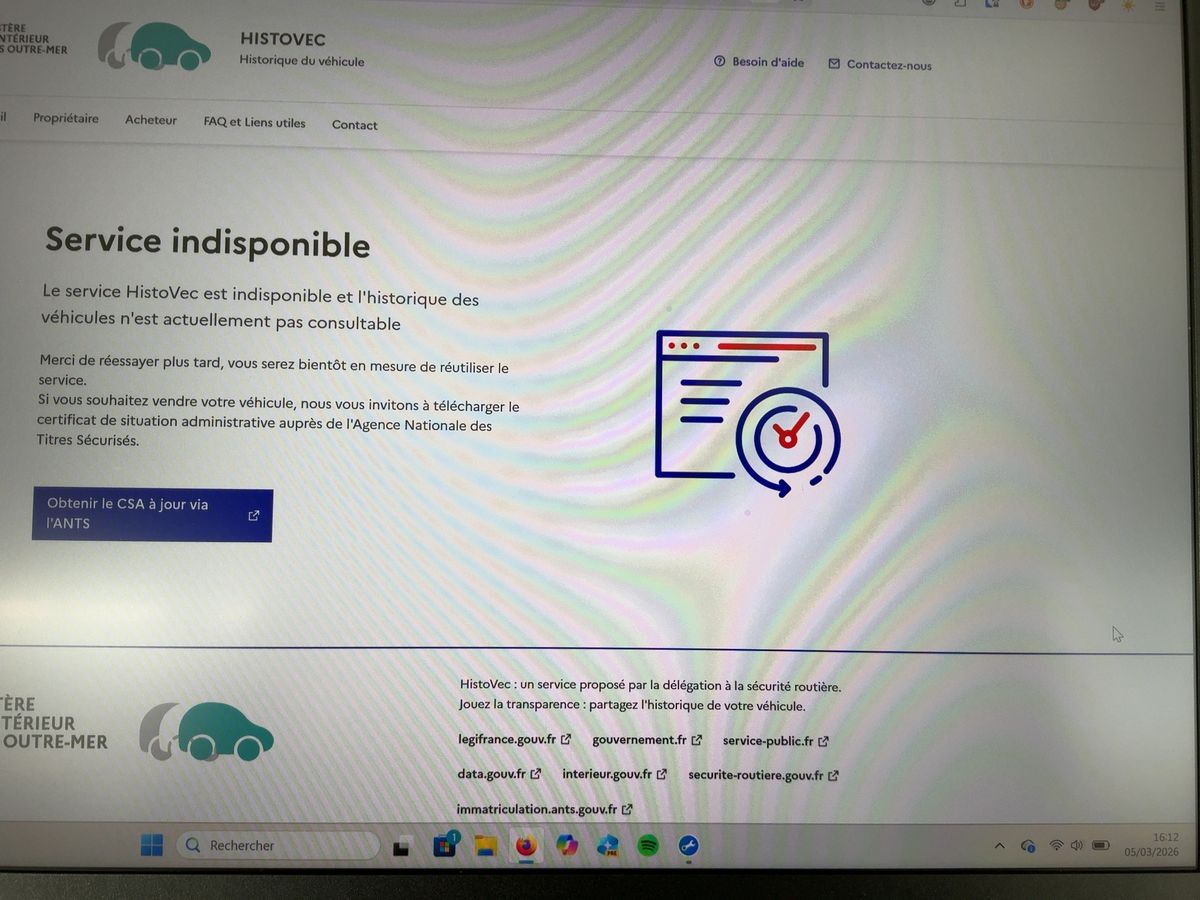1200x900 pixels.
Task: Open Wi-Fi network settings in system tray
Action: 1056,846
